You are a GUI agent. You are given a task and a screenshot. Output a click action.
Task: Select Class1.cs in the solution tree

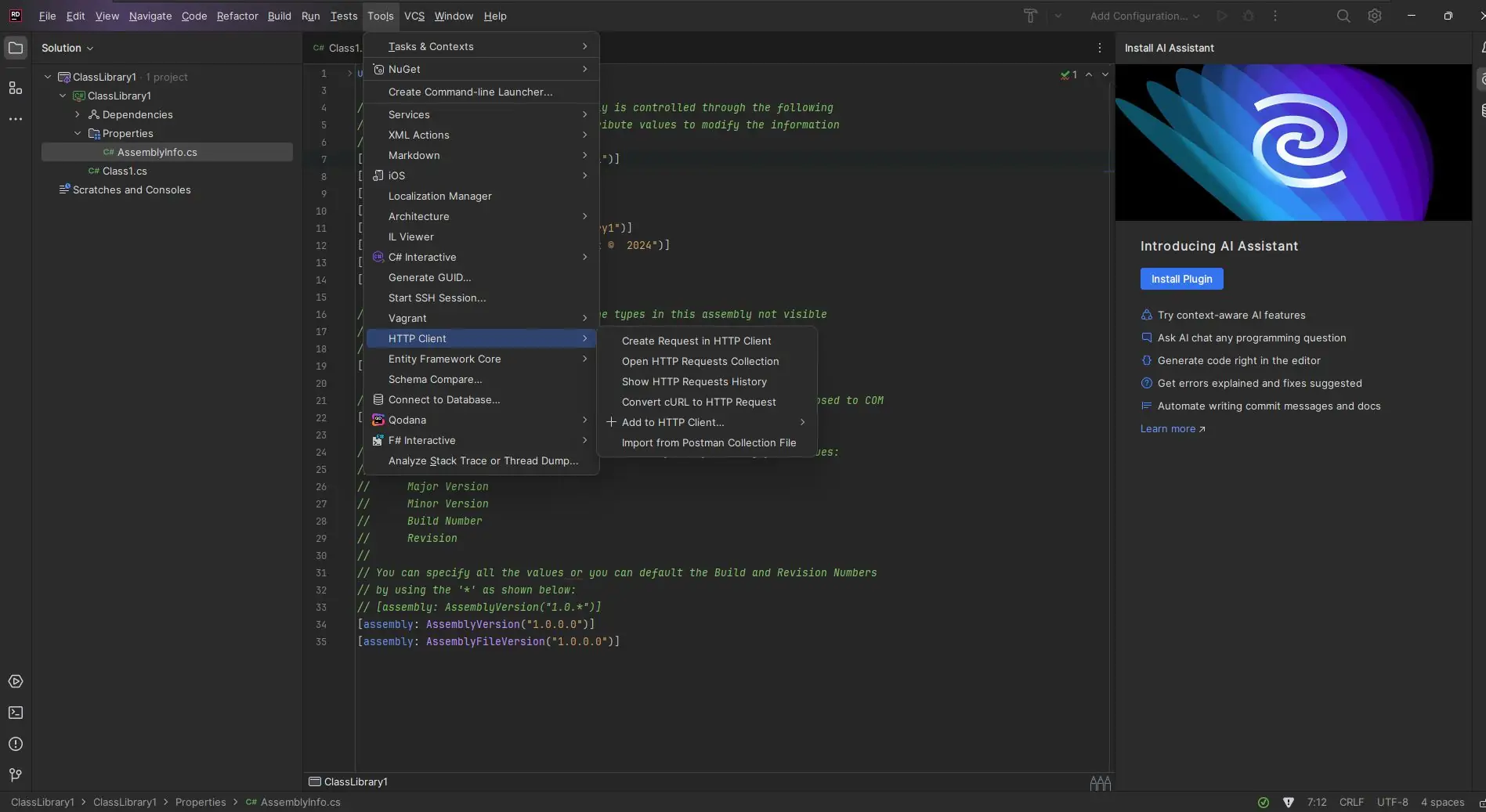tap(125, 171)
